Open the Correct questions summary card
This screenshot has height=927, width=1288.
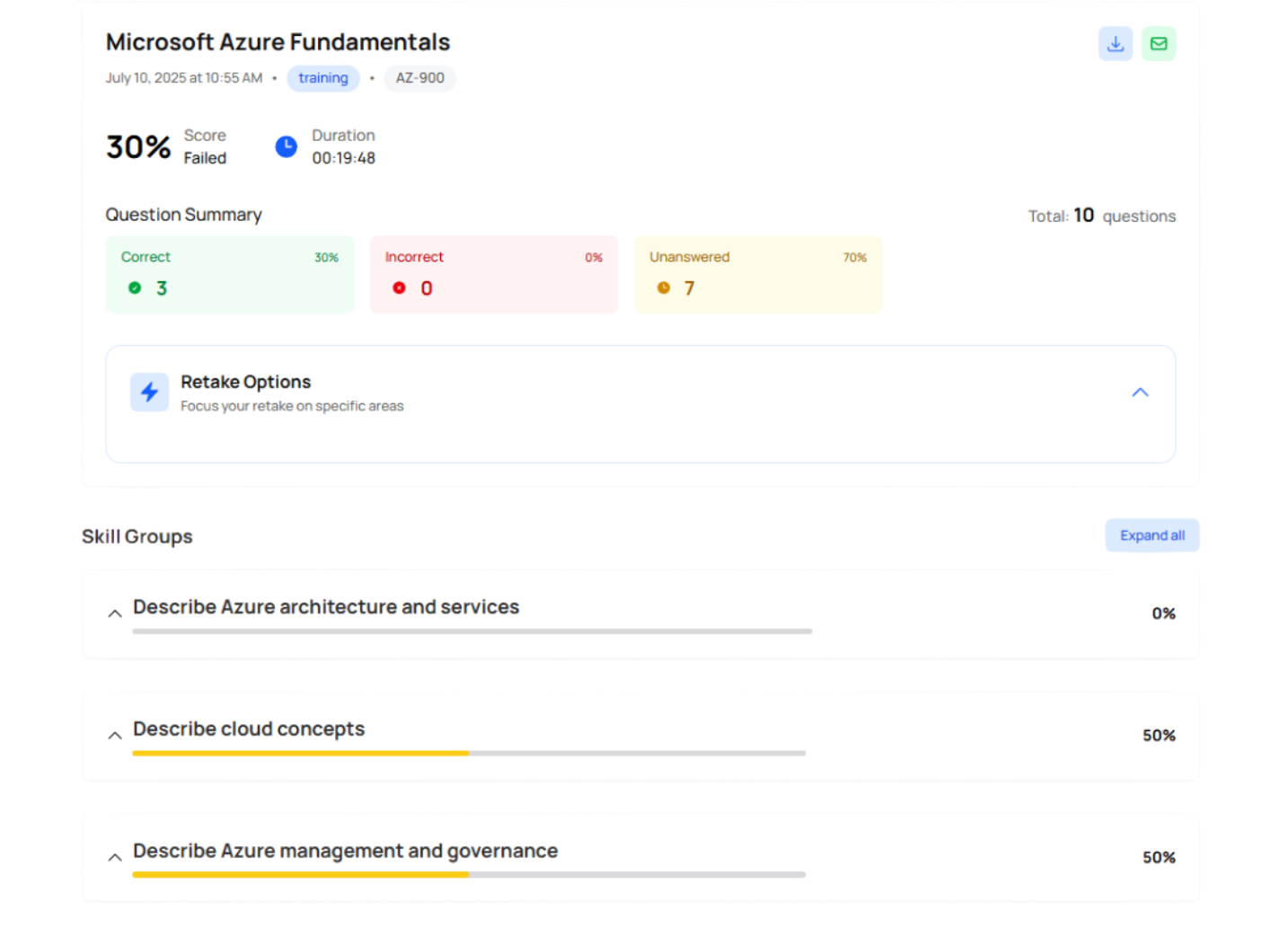[x=229, y=274]
